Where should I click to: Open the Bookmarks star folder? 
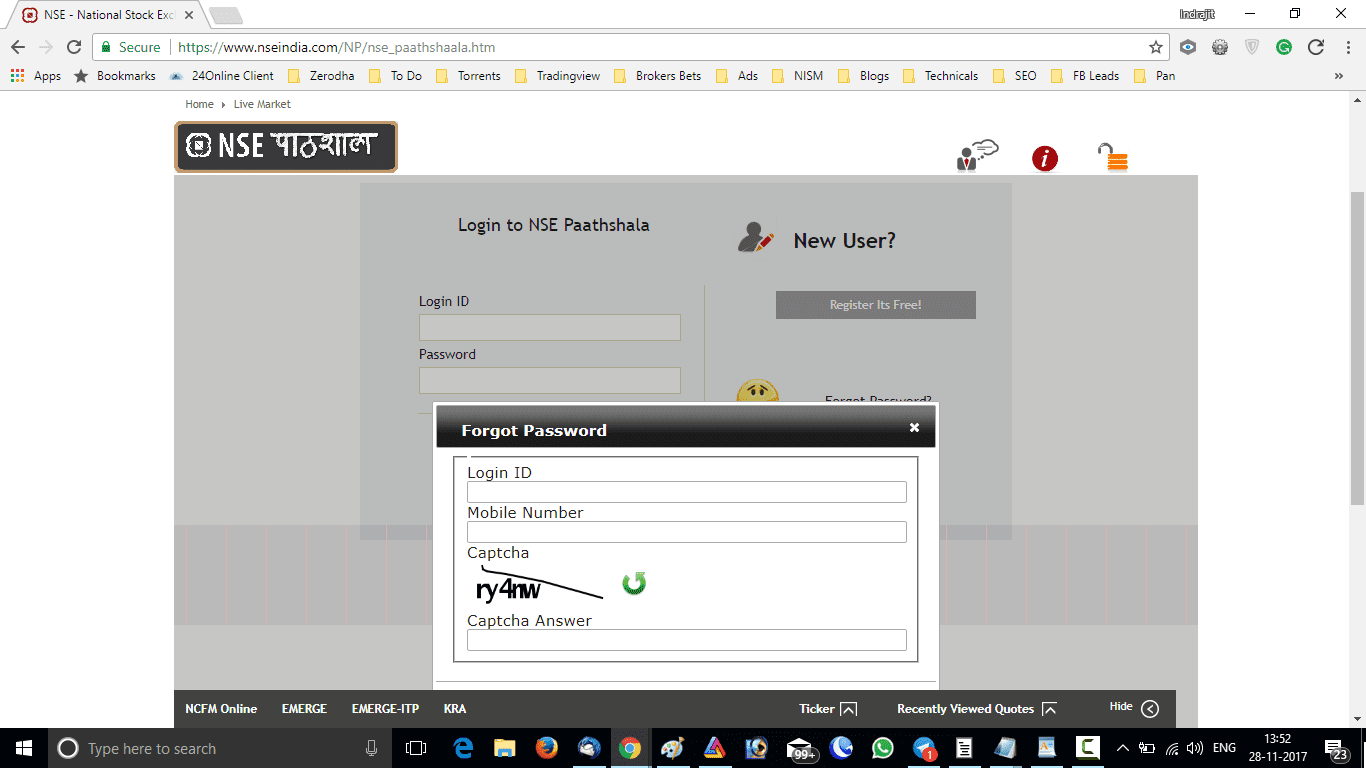coord(115,76)
